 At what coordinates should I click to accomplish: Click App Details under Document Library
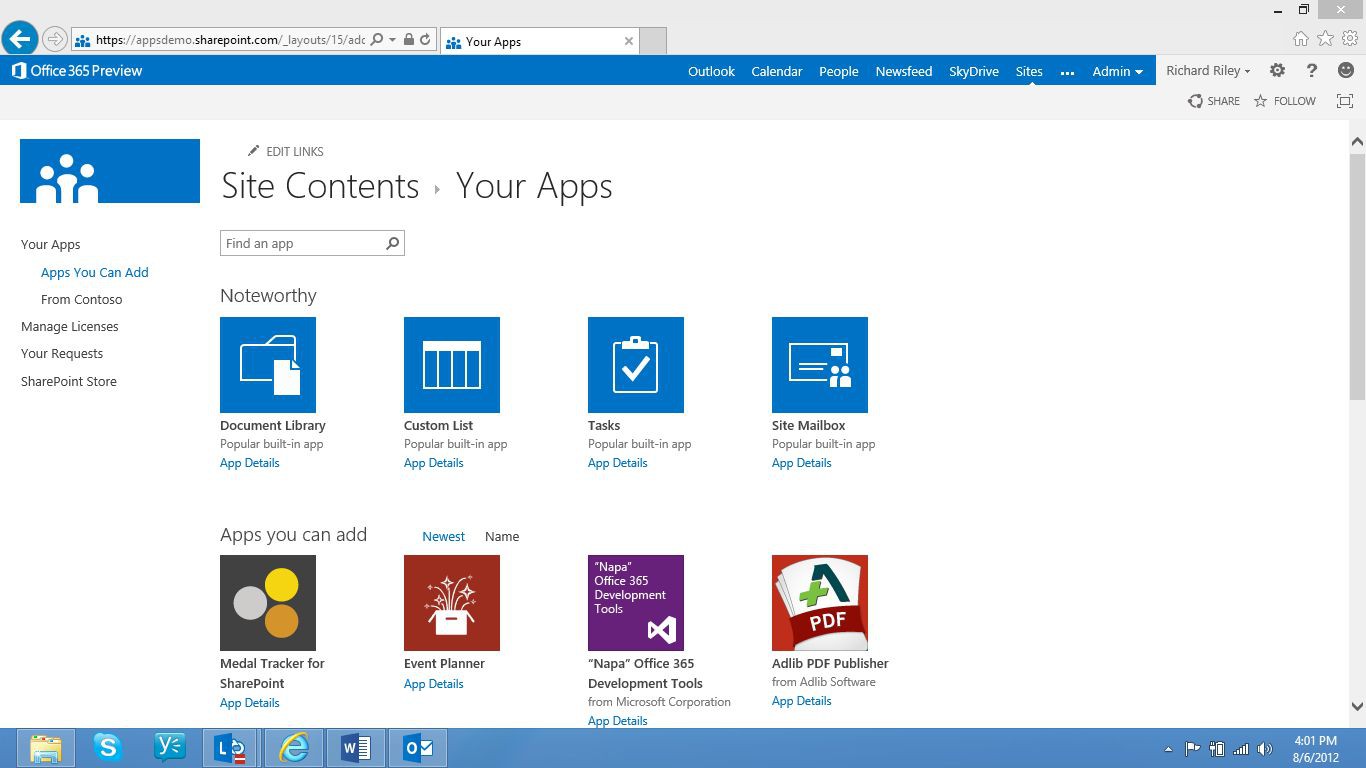click(x=250, y=463)
